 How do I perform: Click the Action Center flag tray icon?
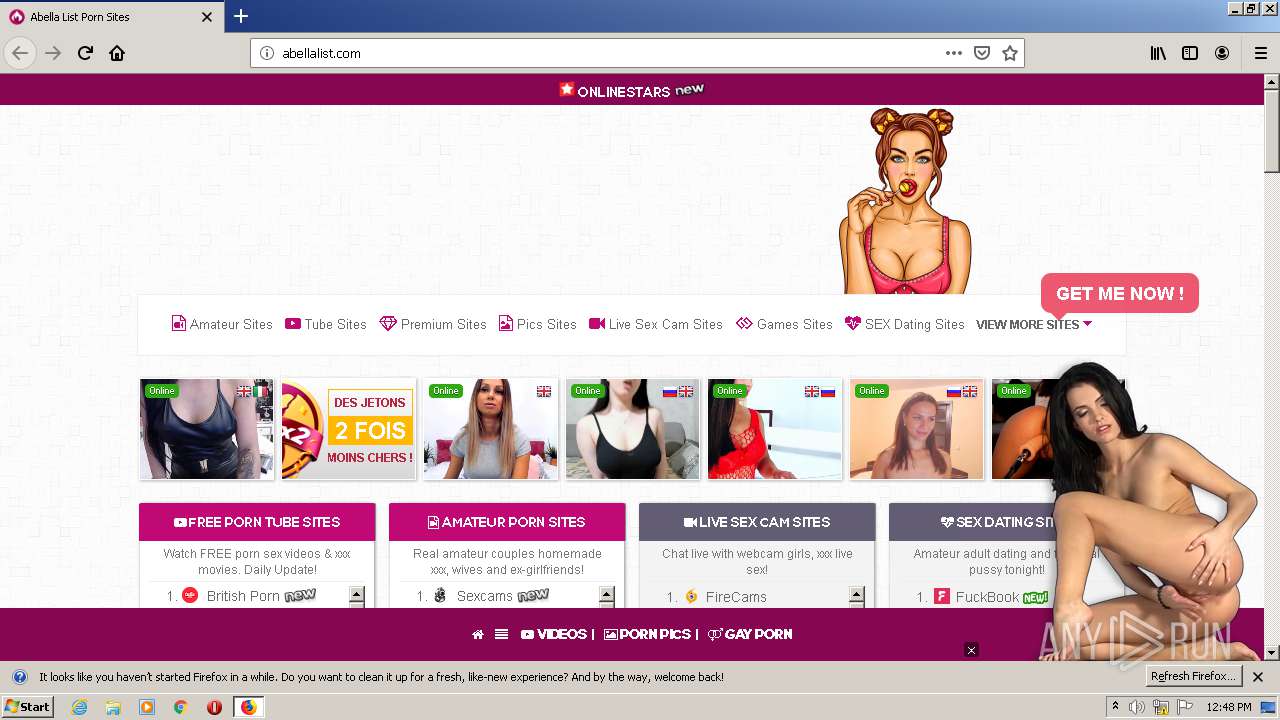click(1185, 707)
